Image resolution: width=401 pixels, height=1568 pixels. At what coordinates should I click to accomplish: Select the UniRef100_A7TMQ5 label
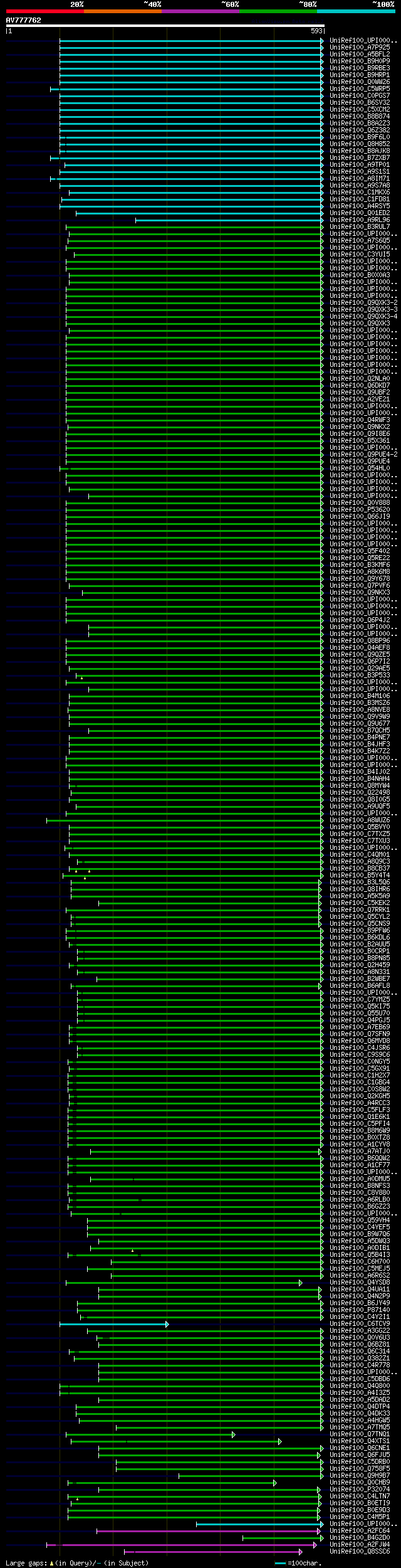pos(360,1427)
